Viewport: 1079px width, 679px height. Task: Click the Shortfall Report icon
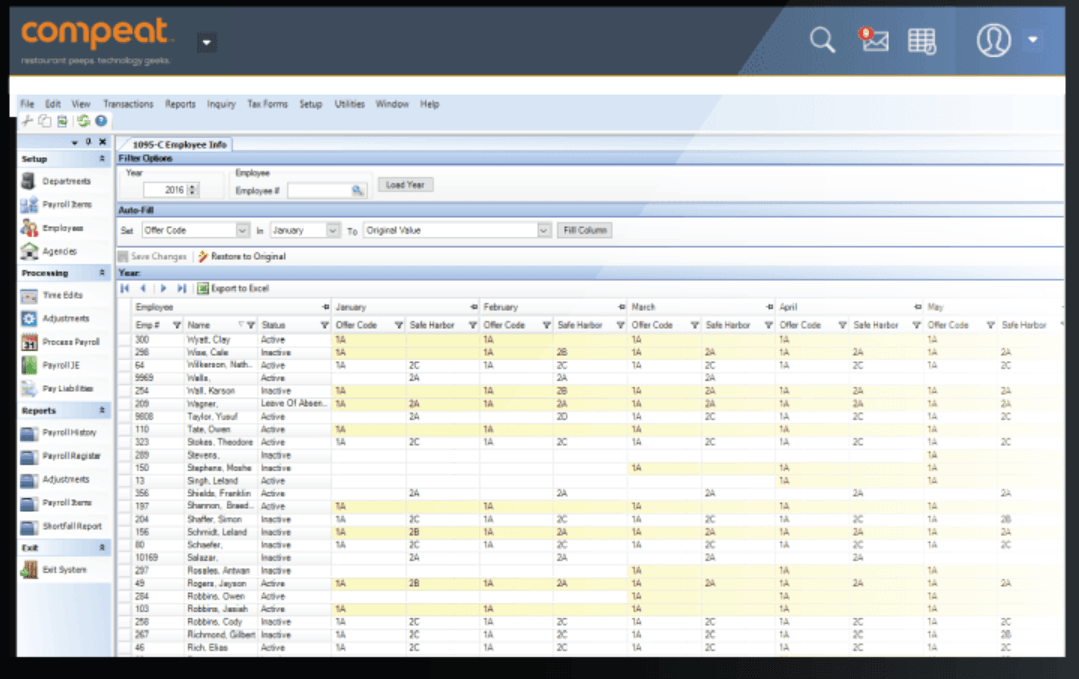[28, 526]
